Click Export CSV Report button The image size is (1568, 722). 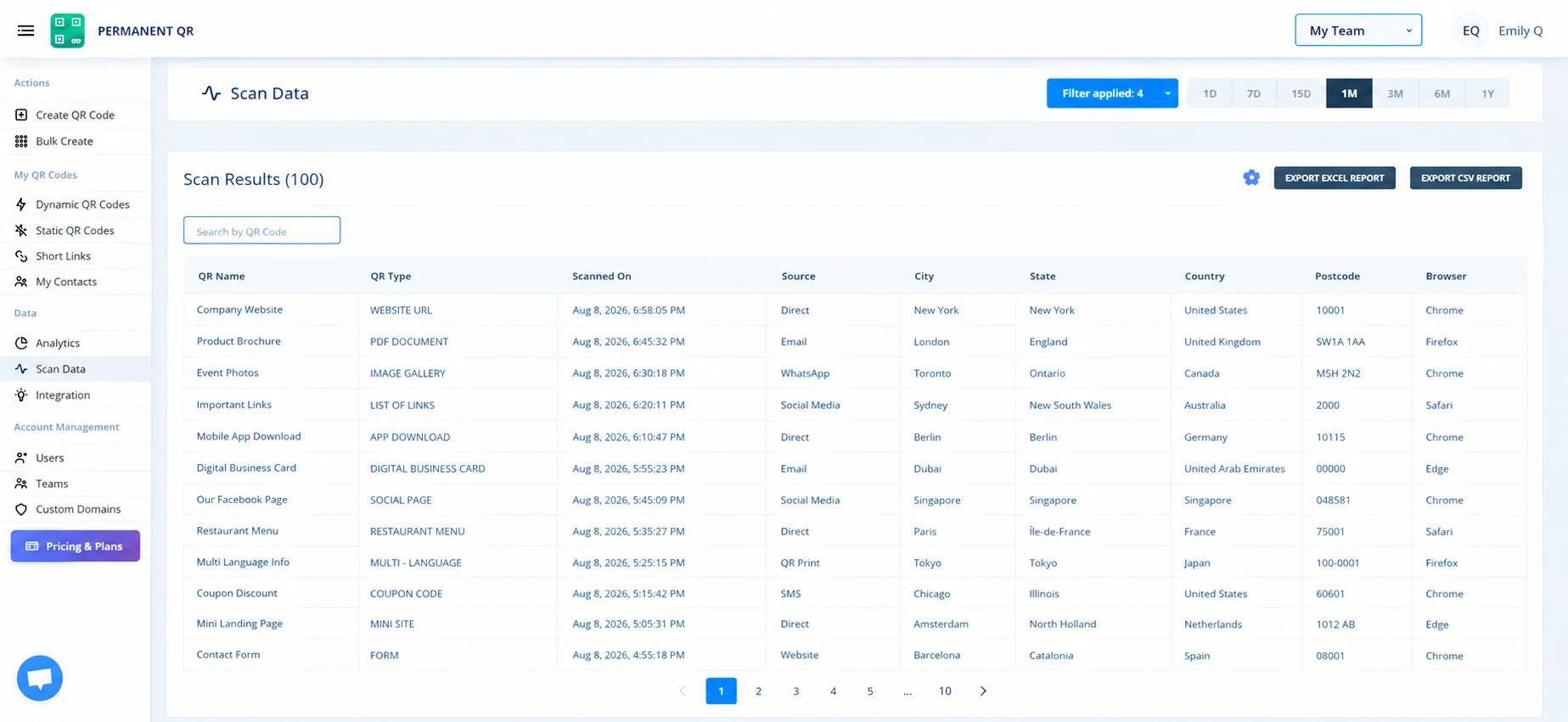(1466, 178)
